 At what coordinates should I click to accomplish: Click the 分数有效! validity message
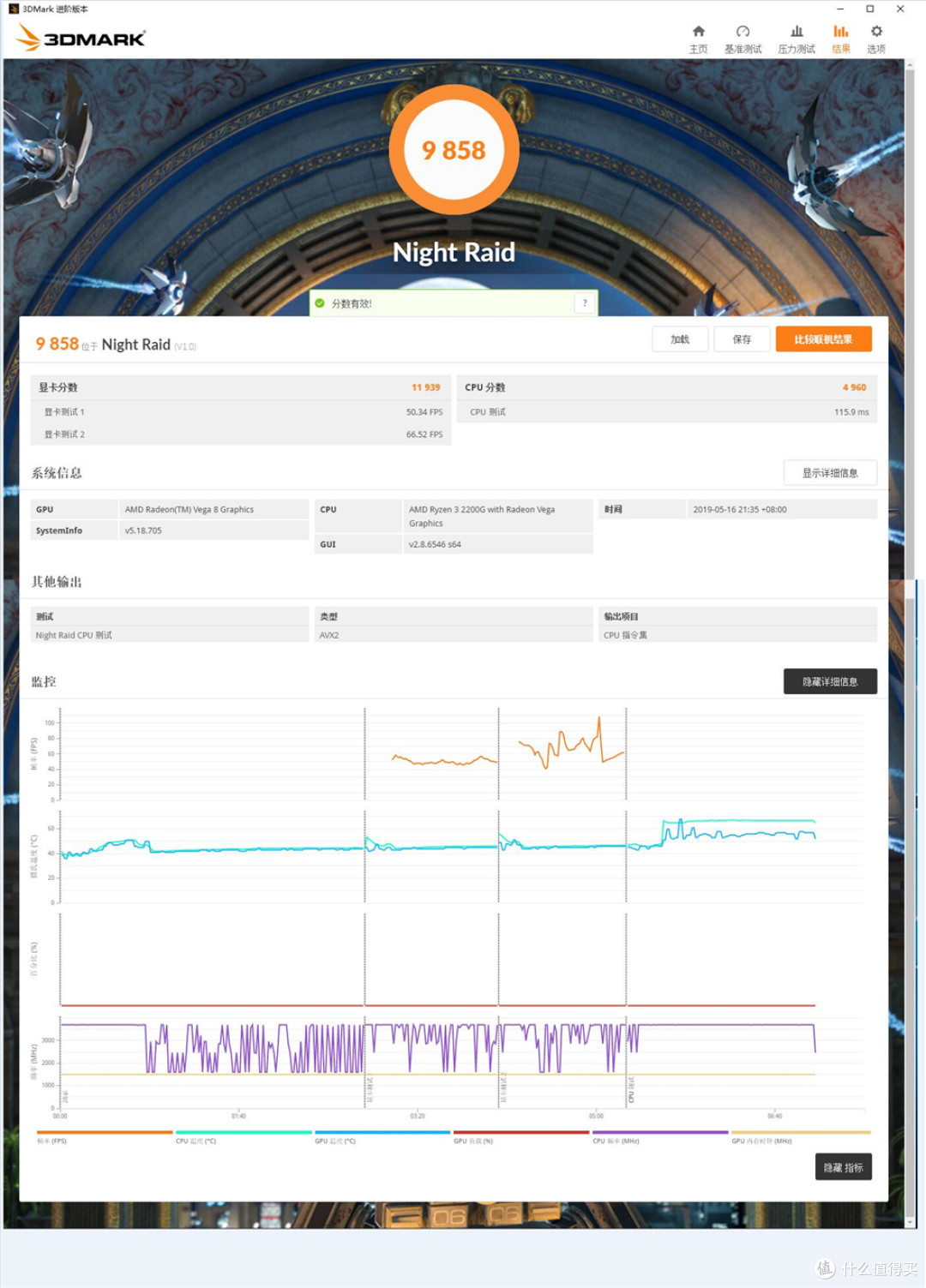pos(352,303)
